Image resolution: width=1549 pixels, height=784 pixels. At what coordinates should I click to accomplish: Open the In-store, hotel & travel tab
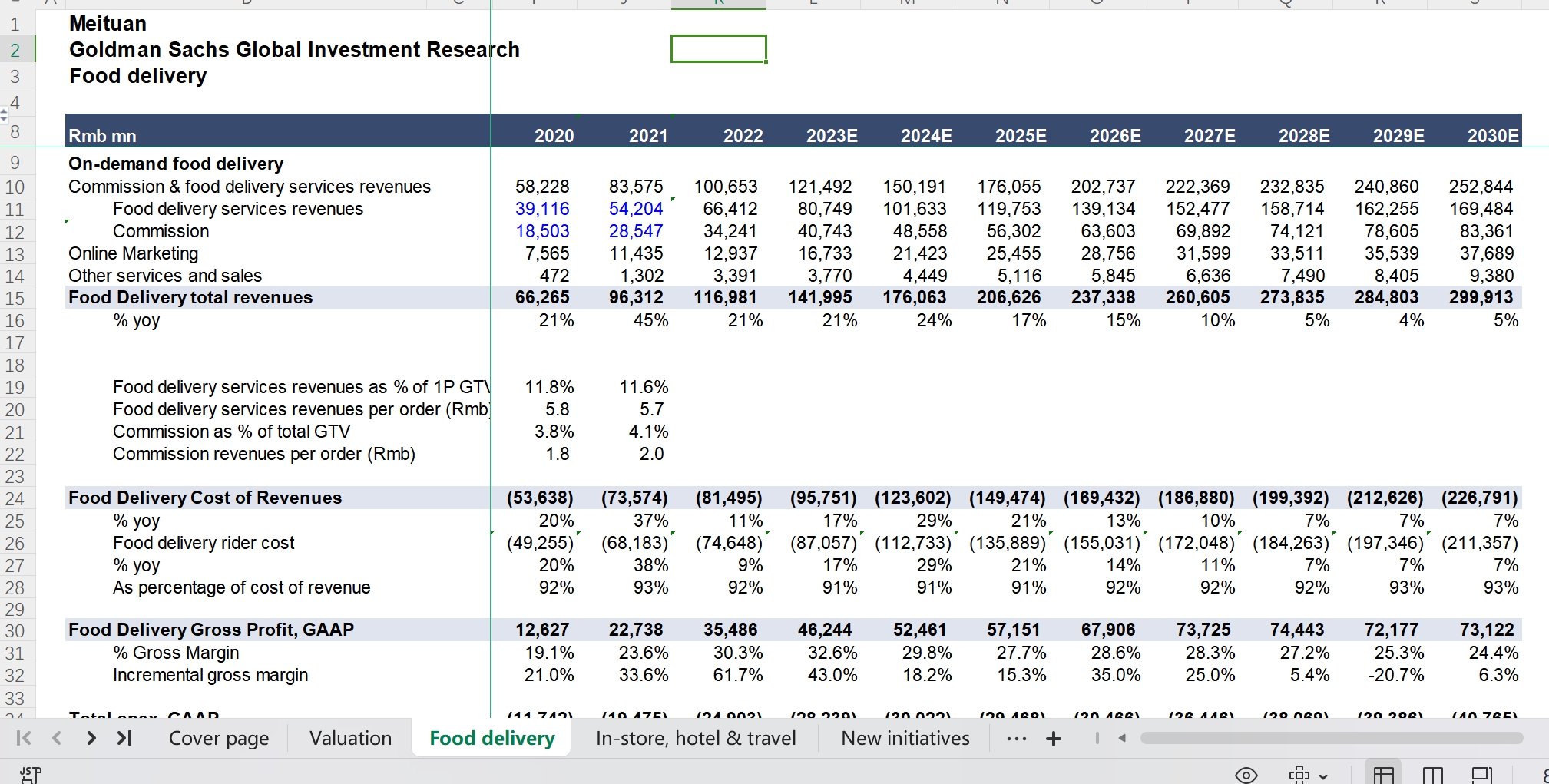pyautogui.click(x=696, y=739)
